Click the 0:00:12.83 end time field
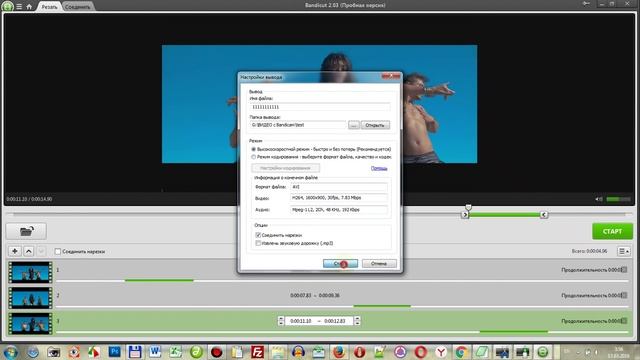 [x=335, y=321]
